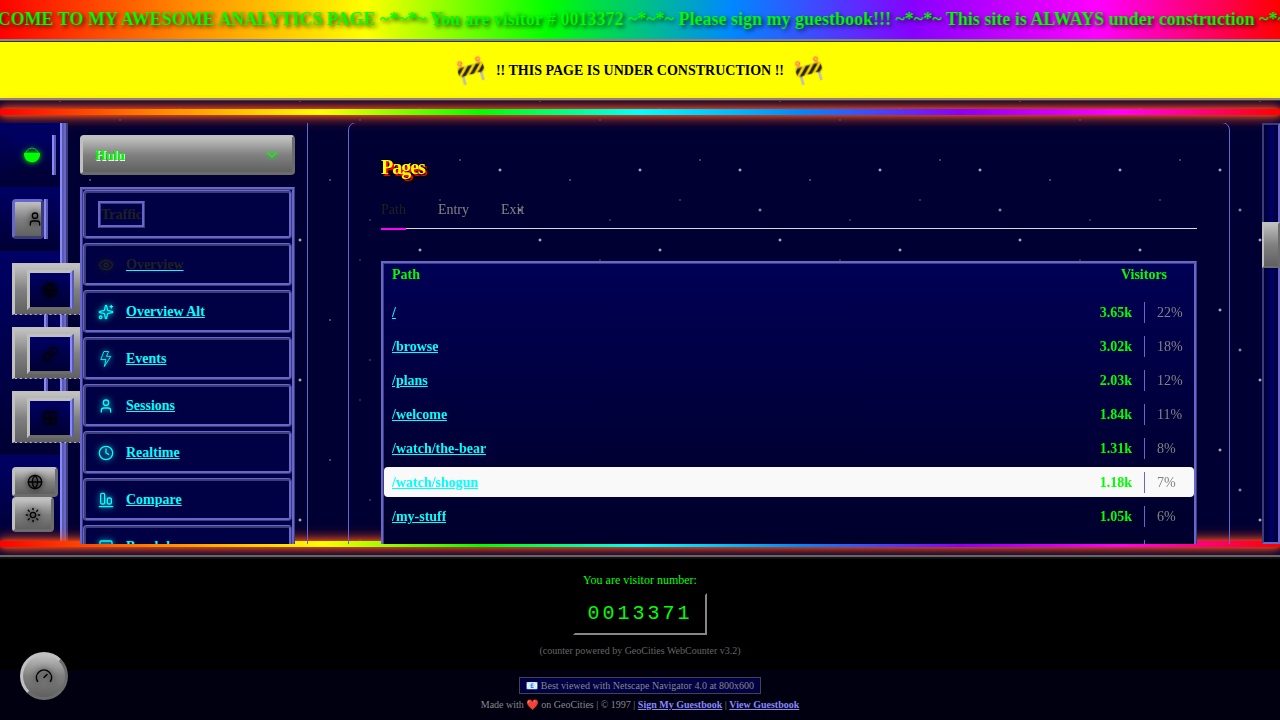This screenshot has width=1280, height=720.
Task: Click the globe icon in lower left rail
Action: click(x=34, y=481)
